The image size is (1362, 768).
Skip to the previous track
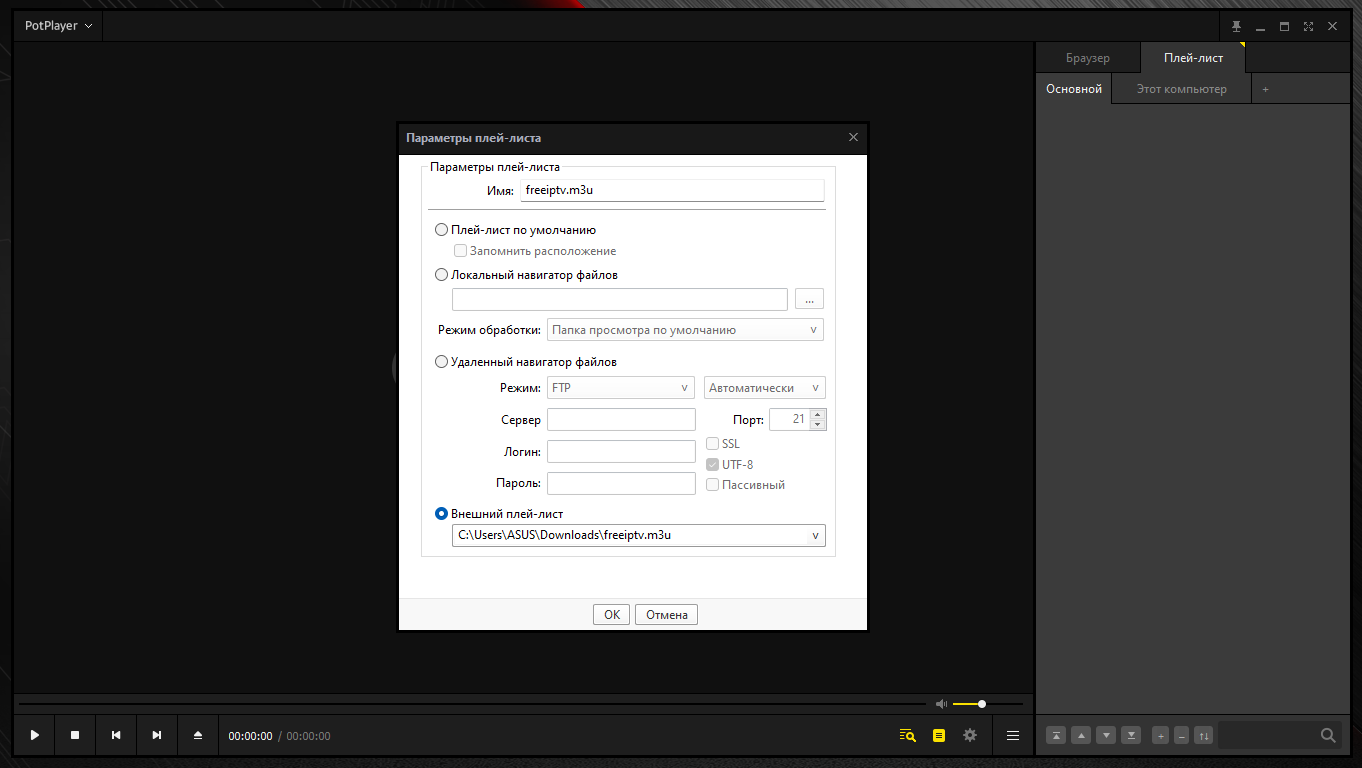[x=116, y=735]
